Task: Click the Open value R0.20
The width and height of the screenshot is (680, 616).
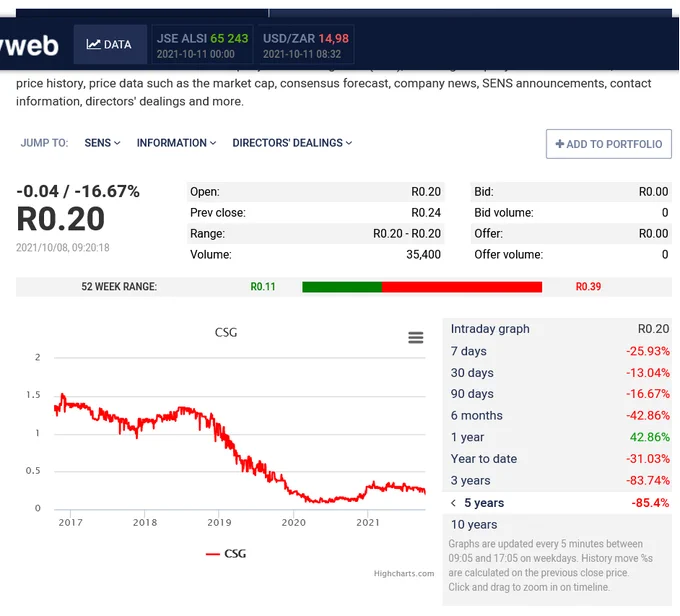Action: [x=426, y=192]
